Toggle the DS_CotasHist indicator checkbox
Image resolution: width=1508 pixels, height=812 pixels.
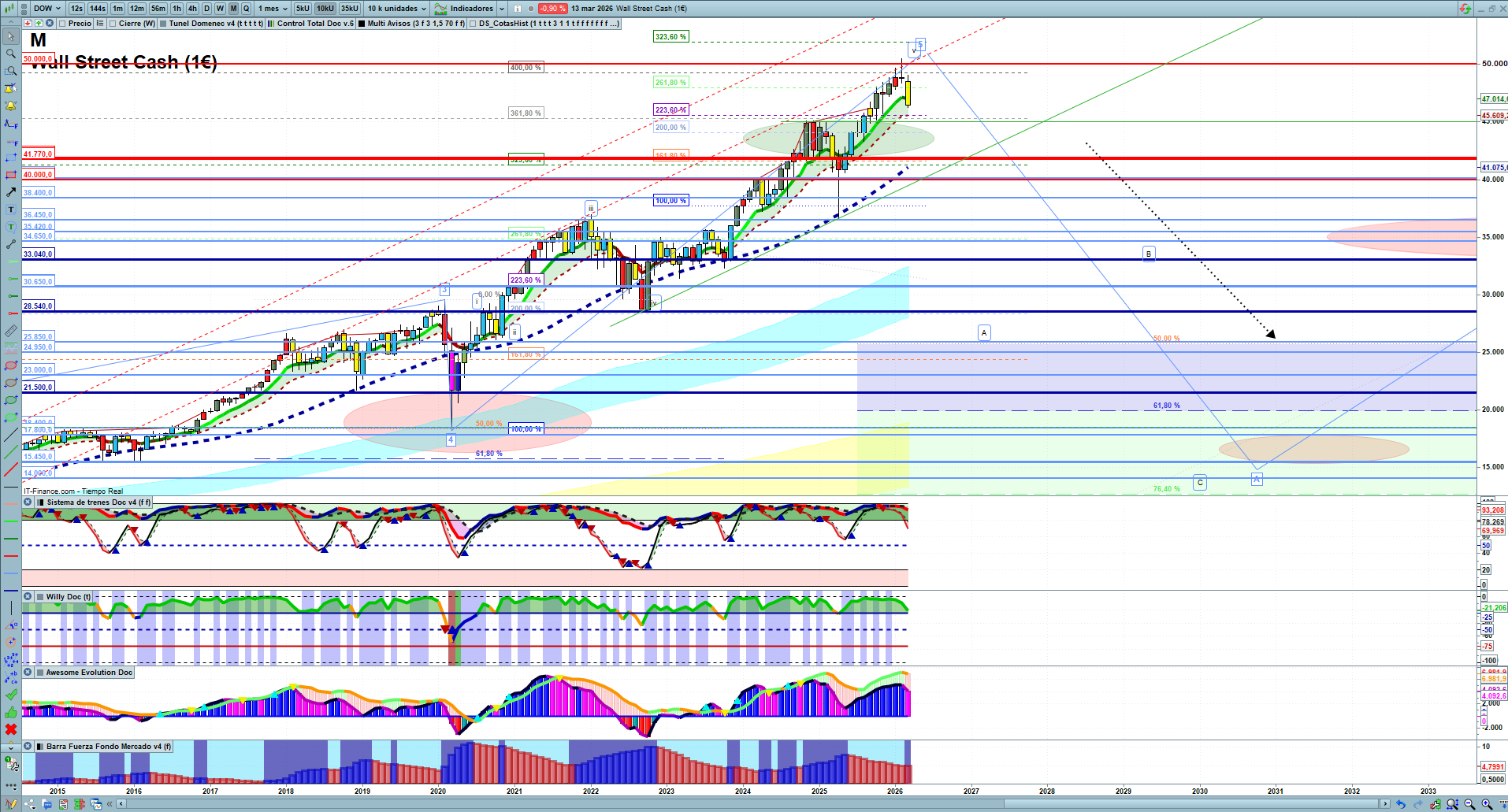[x=473, y=24]
